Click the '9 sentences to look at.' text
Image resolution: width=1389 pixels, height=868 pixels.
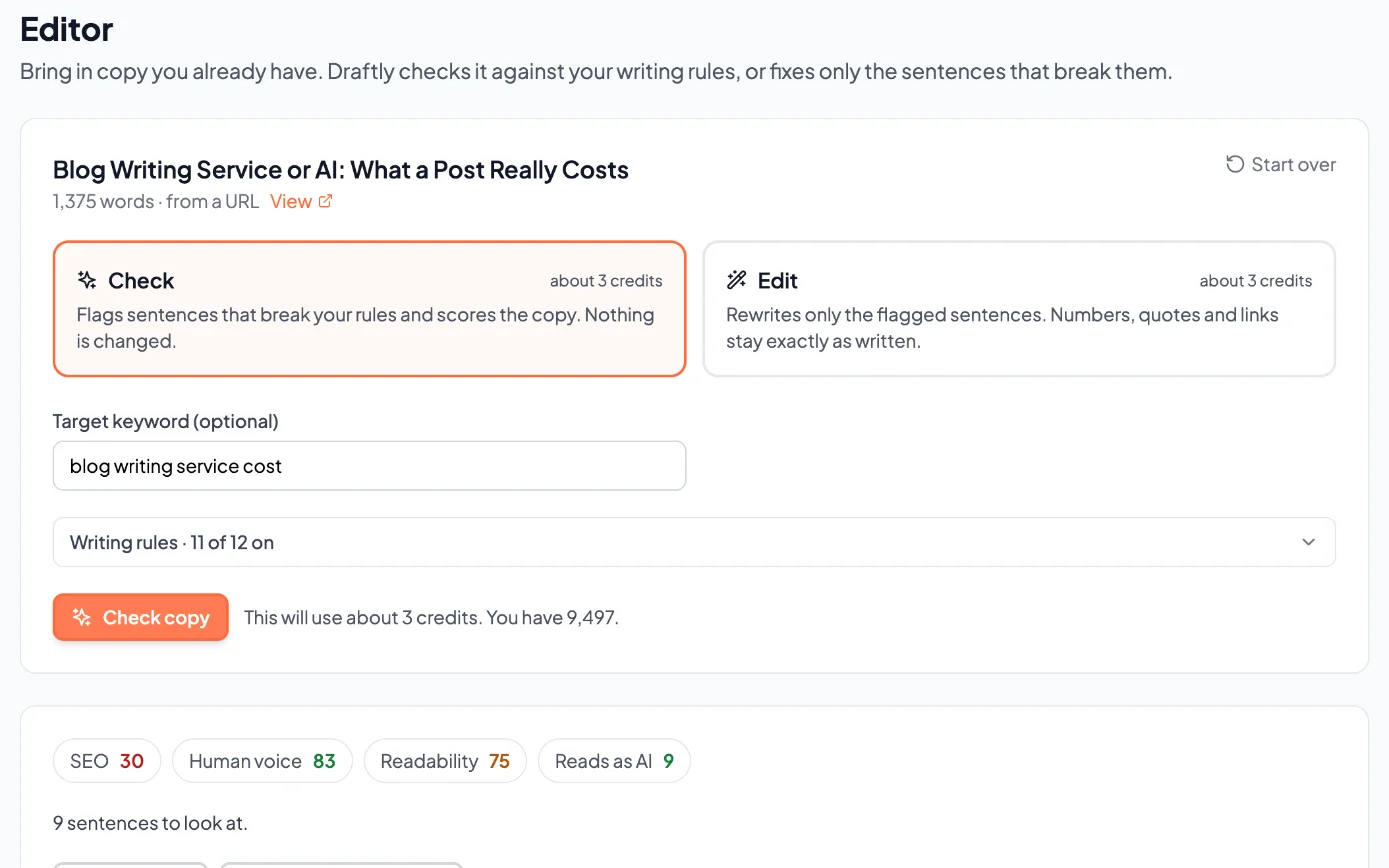[x=150, y=823]
